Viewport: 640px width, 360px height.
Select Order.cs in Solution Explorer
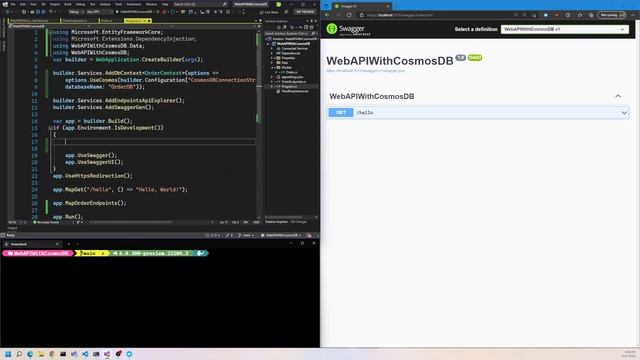291,72
